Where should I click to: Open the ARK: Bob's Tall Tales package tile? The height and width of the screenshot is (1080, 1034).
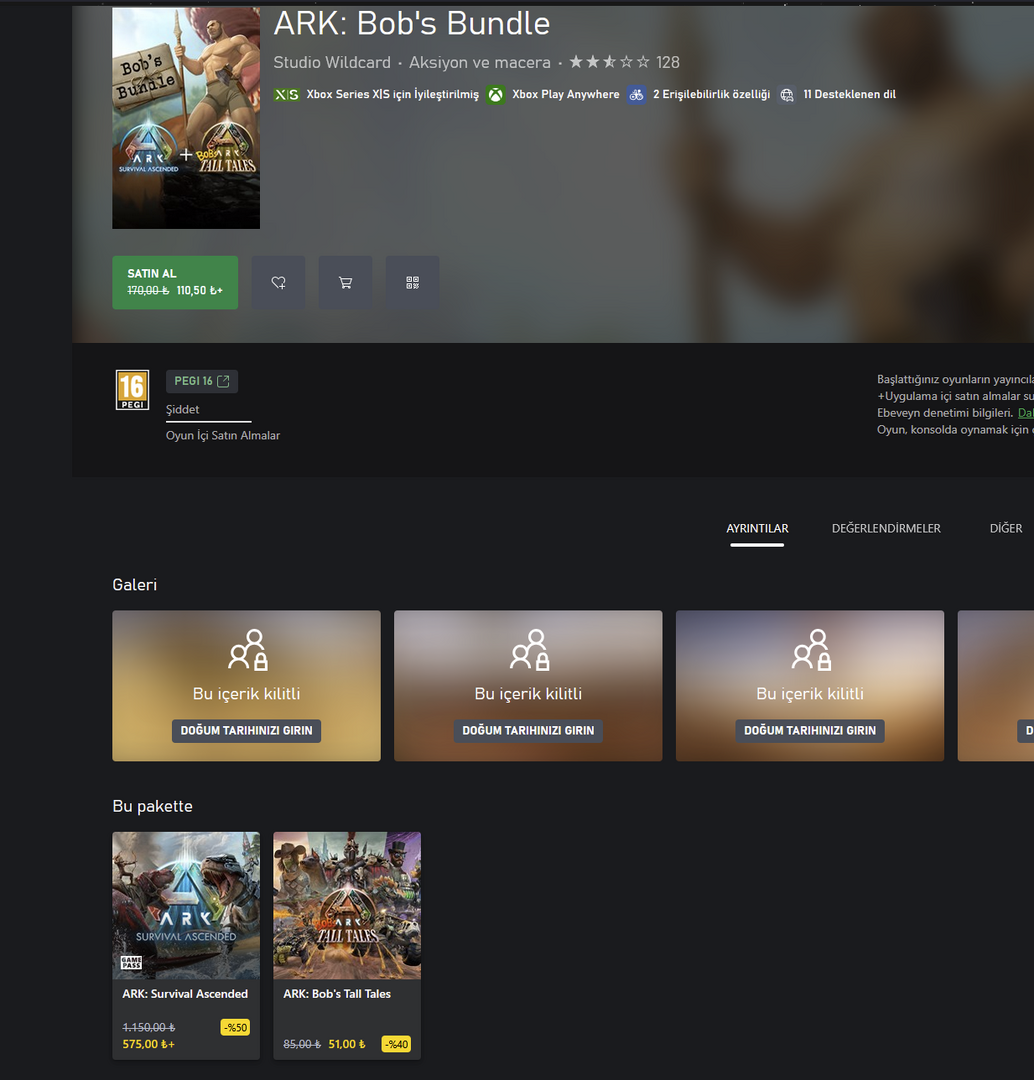click(x=347, y=946)
